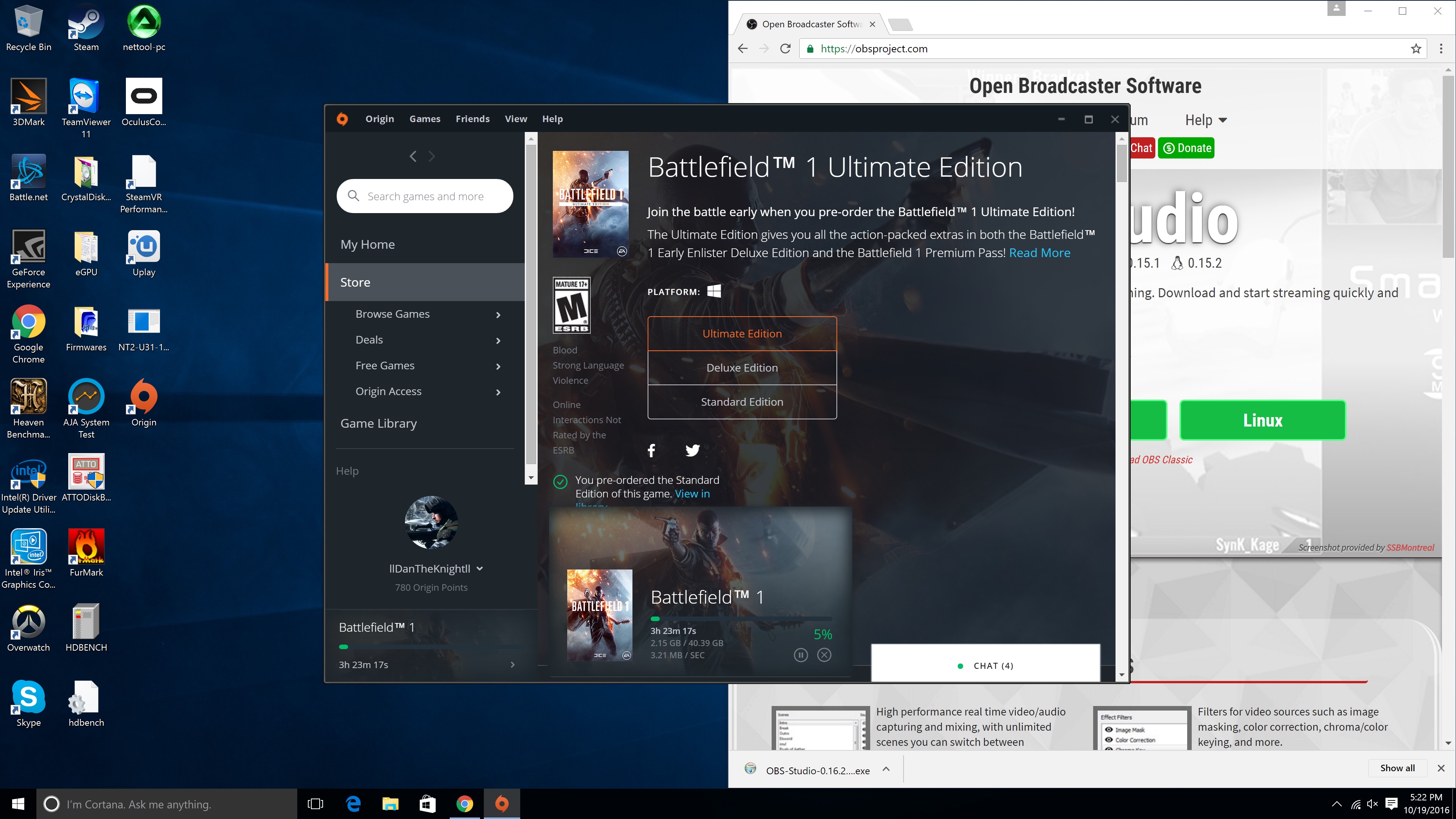Open the Windows Start menu
Viewport: 1456px width, 819px height.
click(18, 804)
